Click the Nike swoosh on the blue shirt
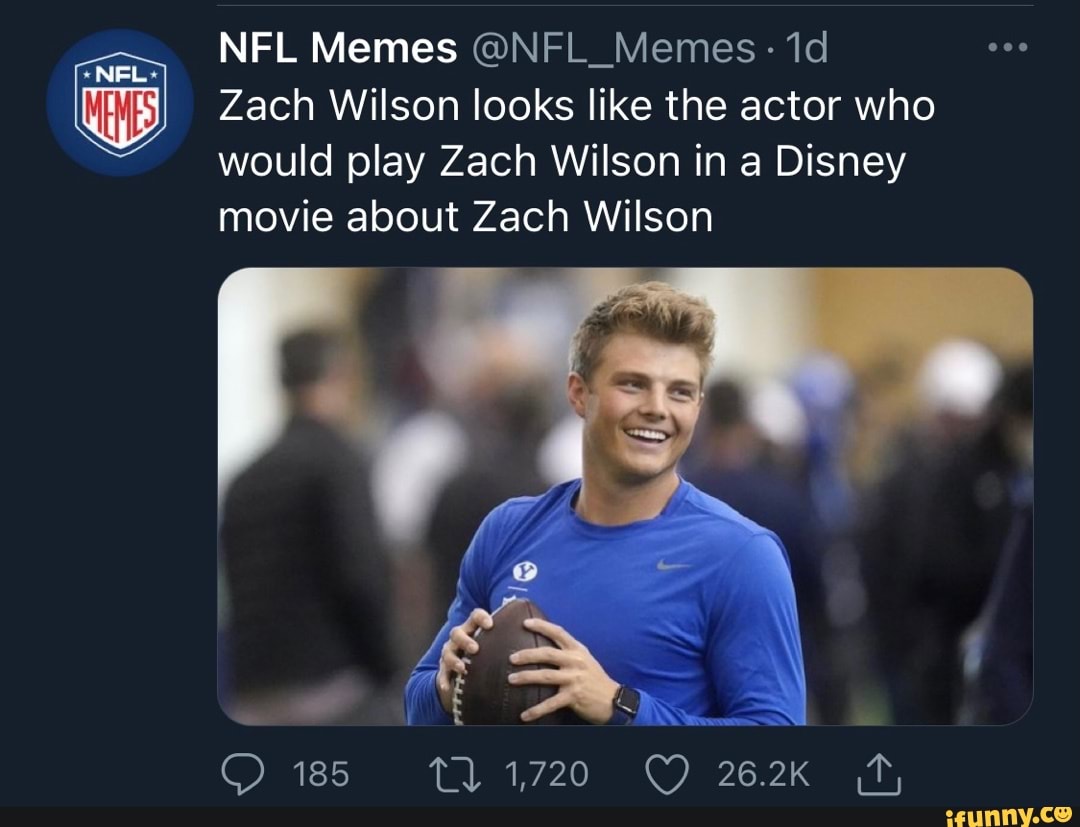Viewport: 1080px width, 827px height. pos(674,566)
